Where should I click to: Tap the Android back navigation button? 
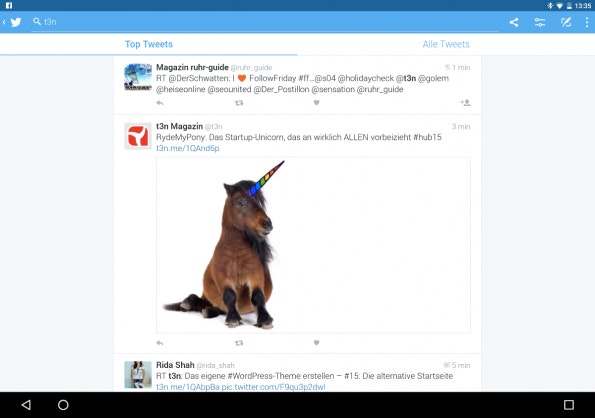tap(26, 405)
